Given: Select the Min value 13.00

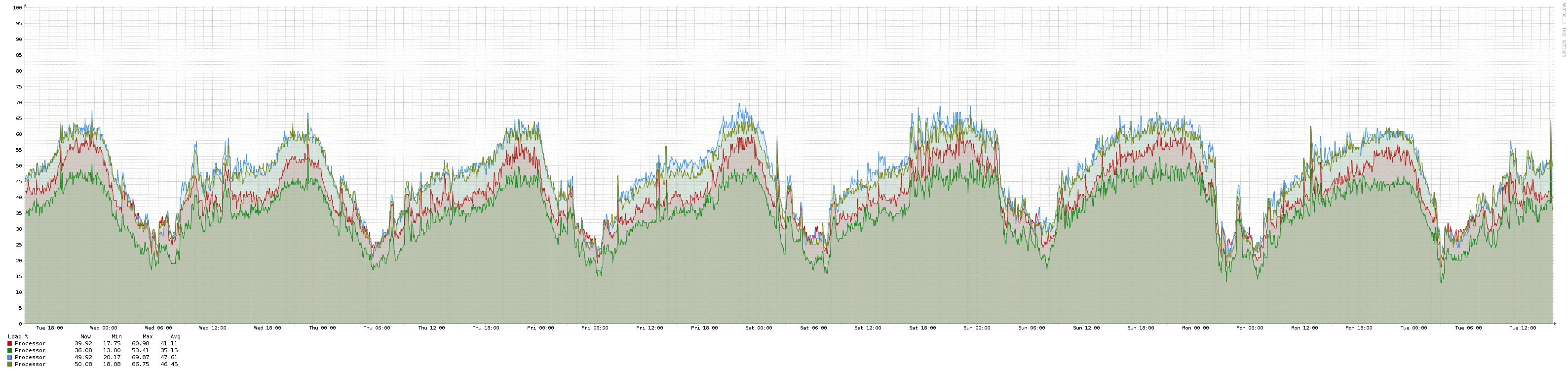Looking at the screenshot, I should coord(112,350).
